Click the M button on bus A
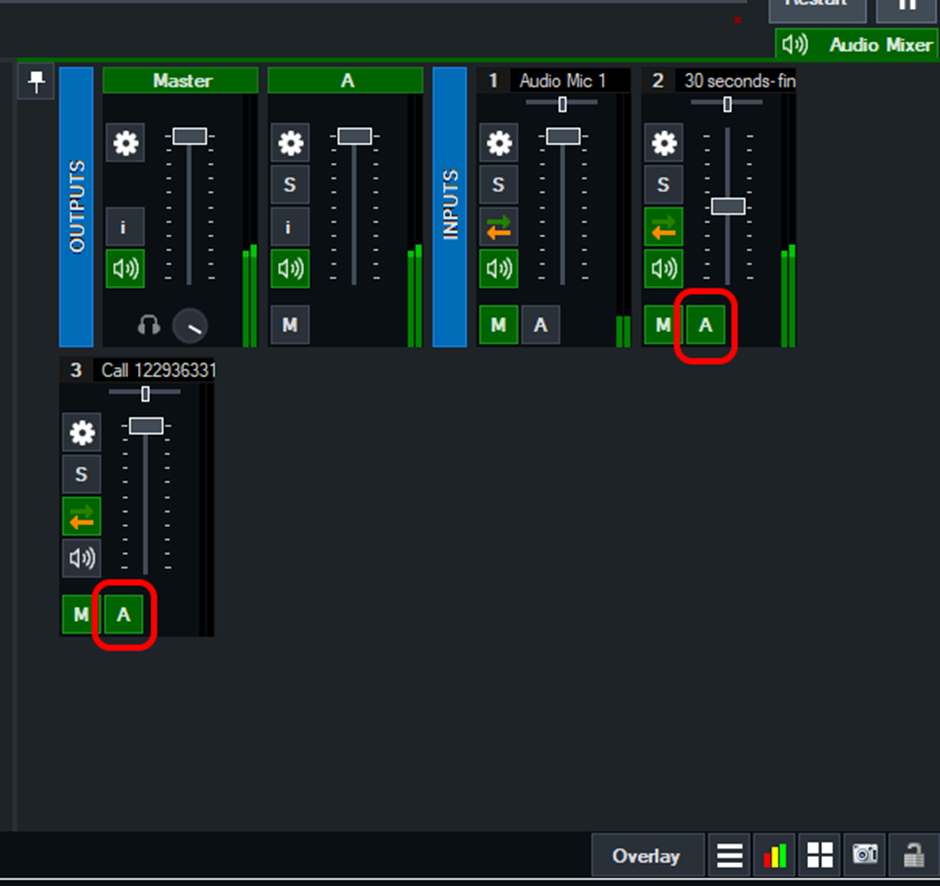940x886 pixels. pyautogui.click(x=290, y=325)
